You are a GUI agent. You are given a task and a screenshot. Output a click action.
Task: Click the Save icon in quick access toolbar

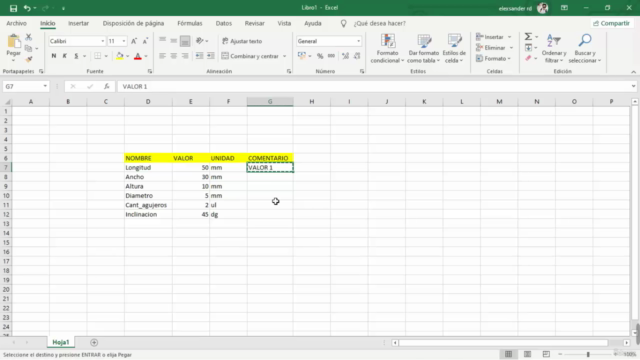(x=13, y=8)
